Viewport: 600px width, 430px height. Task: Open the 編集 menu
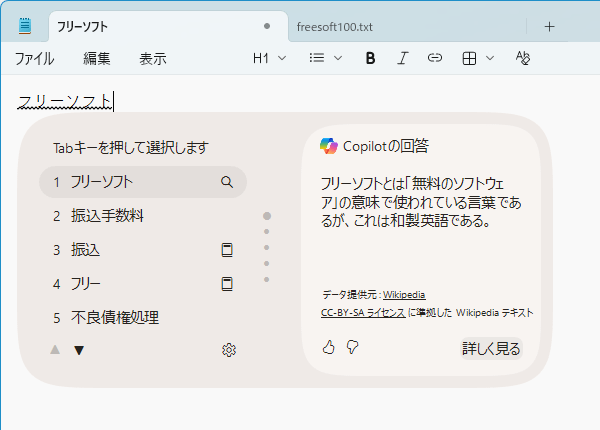97,59
